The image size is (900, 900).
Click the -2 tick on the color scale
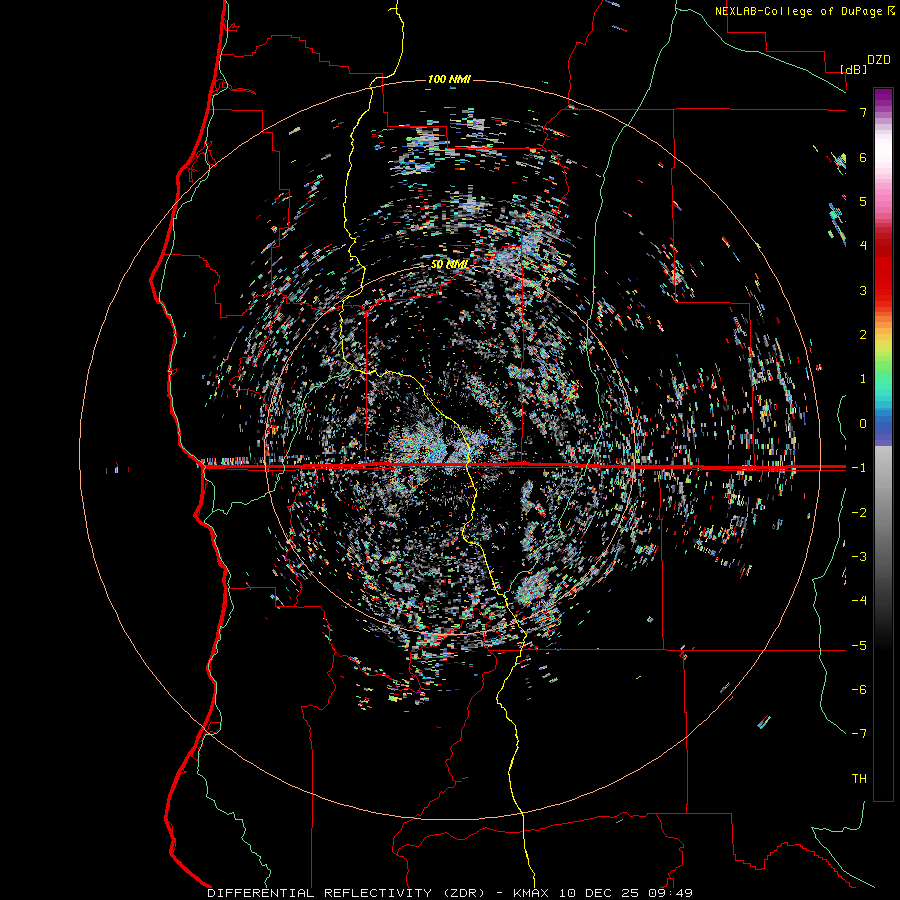[859, 513]
